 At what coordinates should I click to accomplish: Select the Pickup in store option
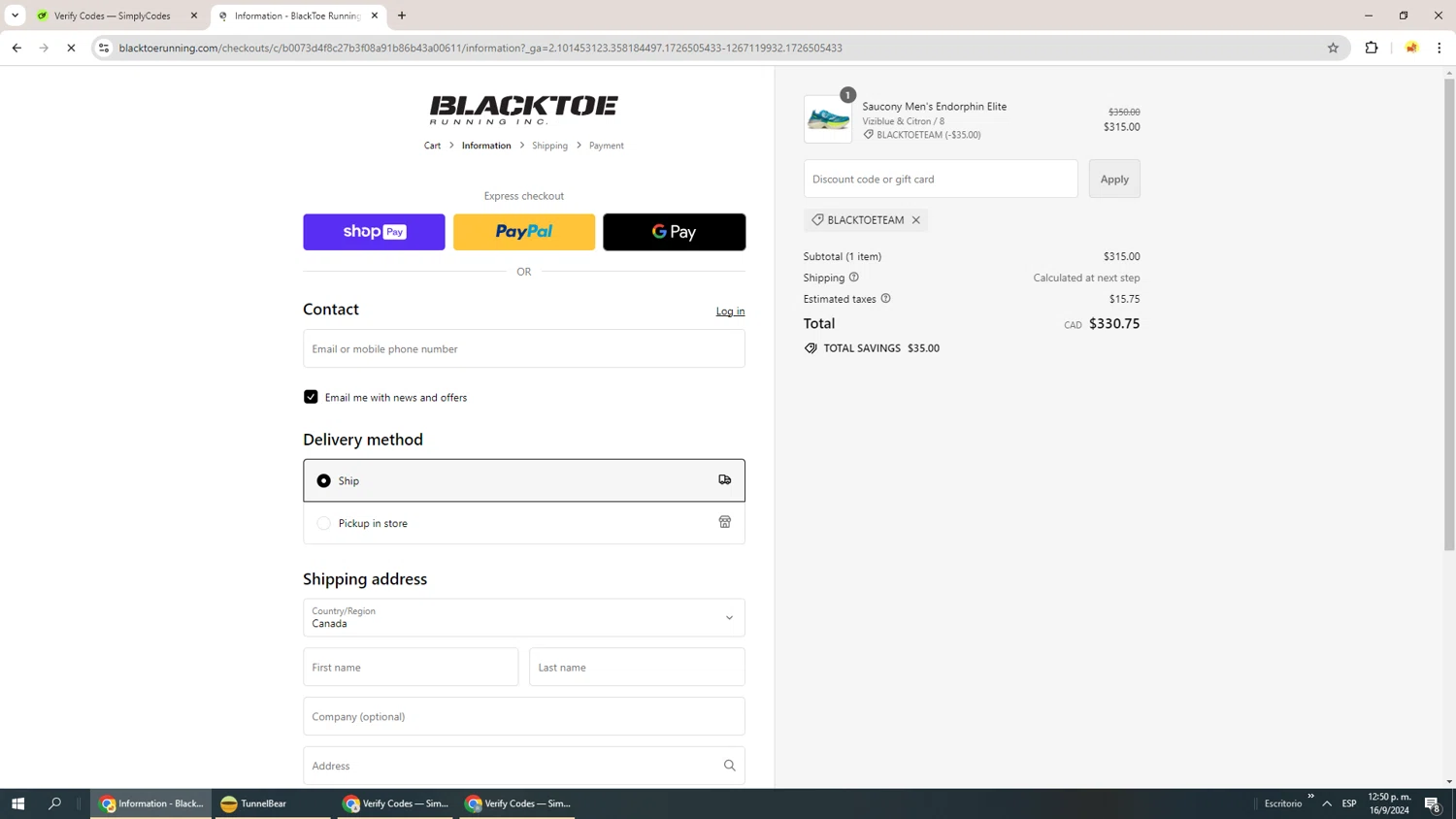(524, 523)
